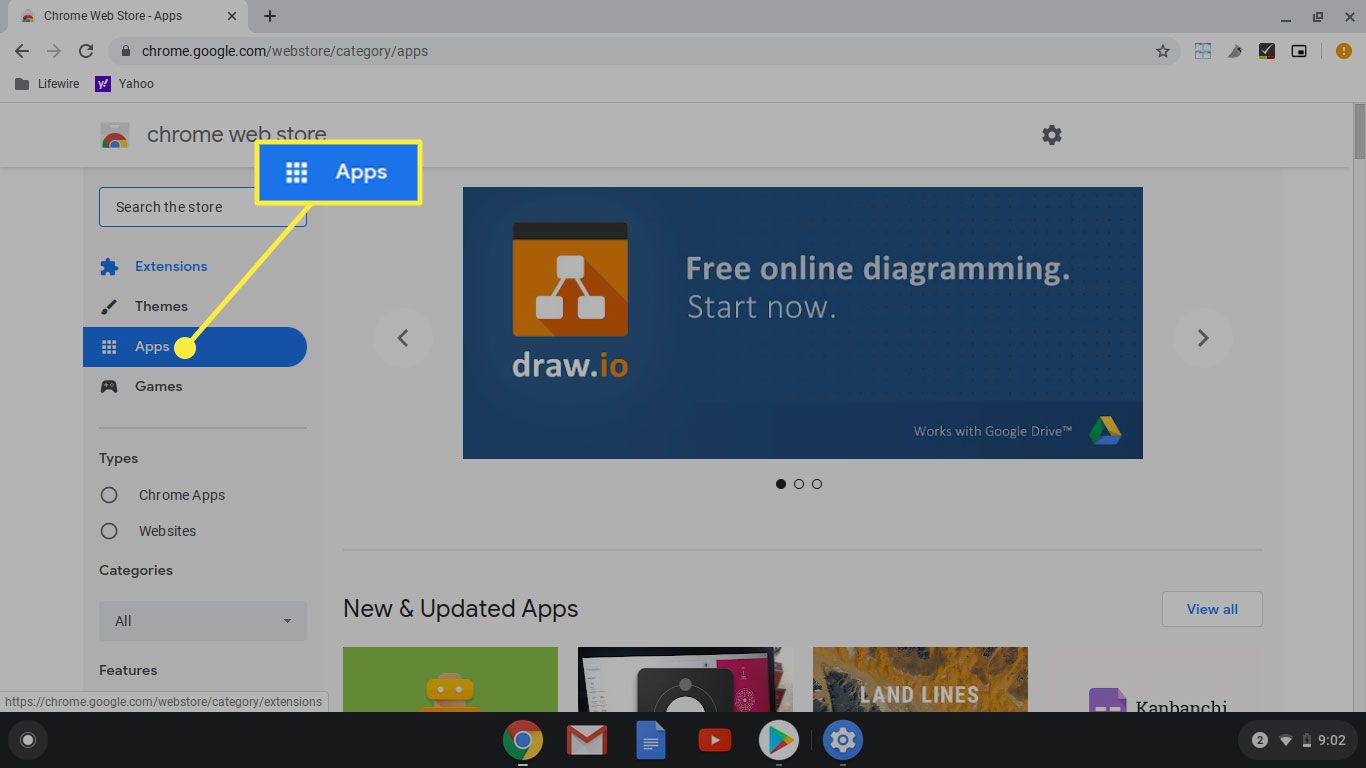Advance carousel with right arrow chevron
The image size is (1366, 768).
1202,338
